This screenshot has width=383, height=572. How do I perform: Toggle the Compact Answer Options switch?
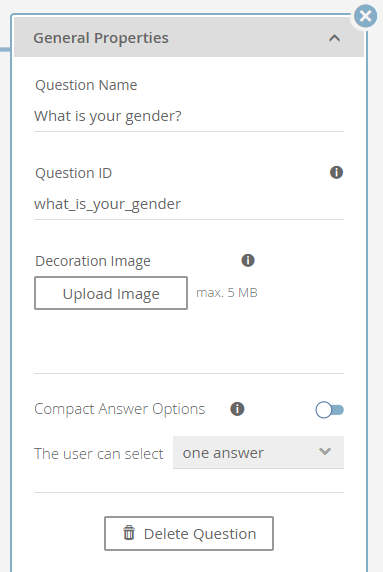[x=330, y=410]
